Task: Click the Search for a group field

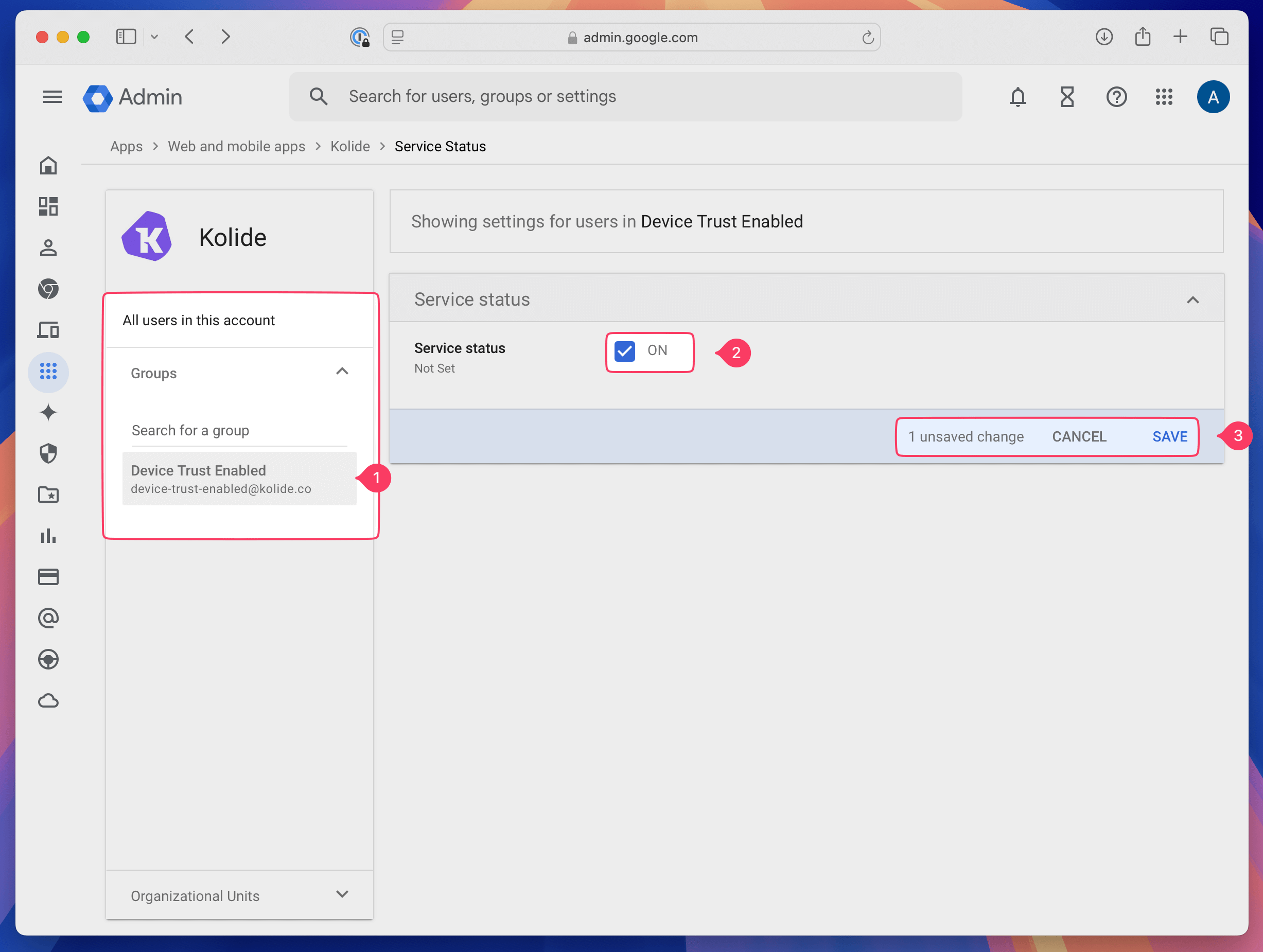Action: pos(239,430)
